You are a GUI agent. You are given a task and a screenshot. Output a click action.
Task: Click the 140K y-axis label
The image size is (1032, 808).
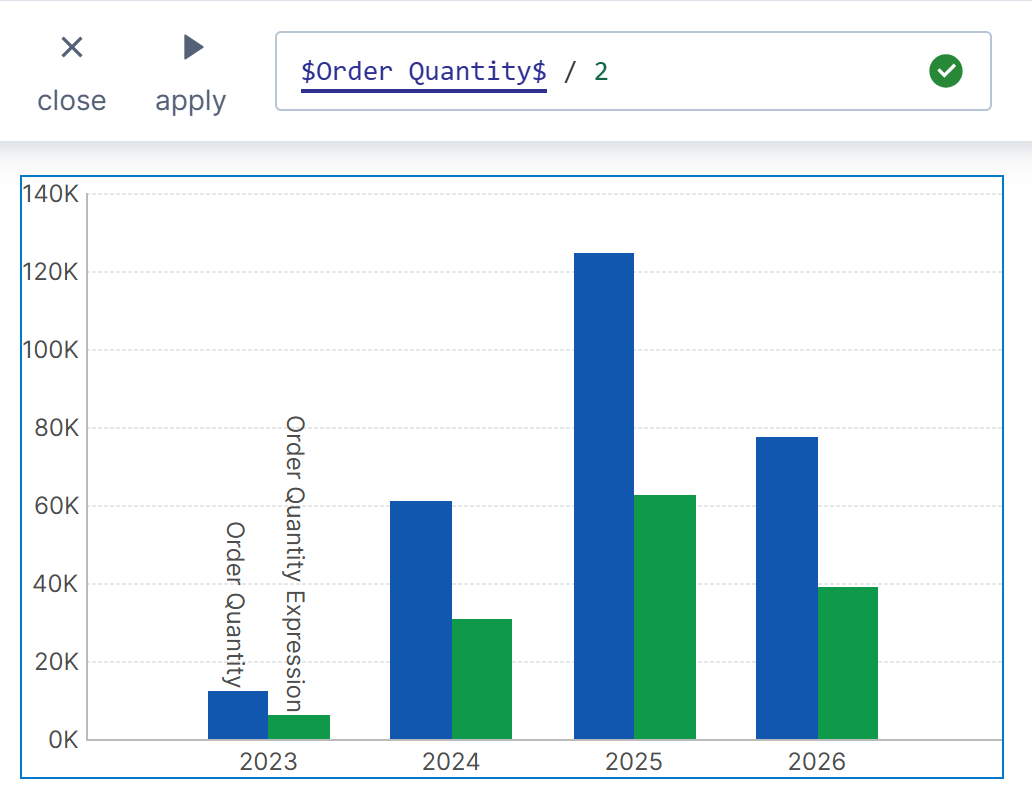[49, 194]
